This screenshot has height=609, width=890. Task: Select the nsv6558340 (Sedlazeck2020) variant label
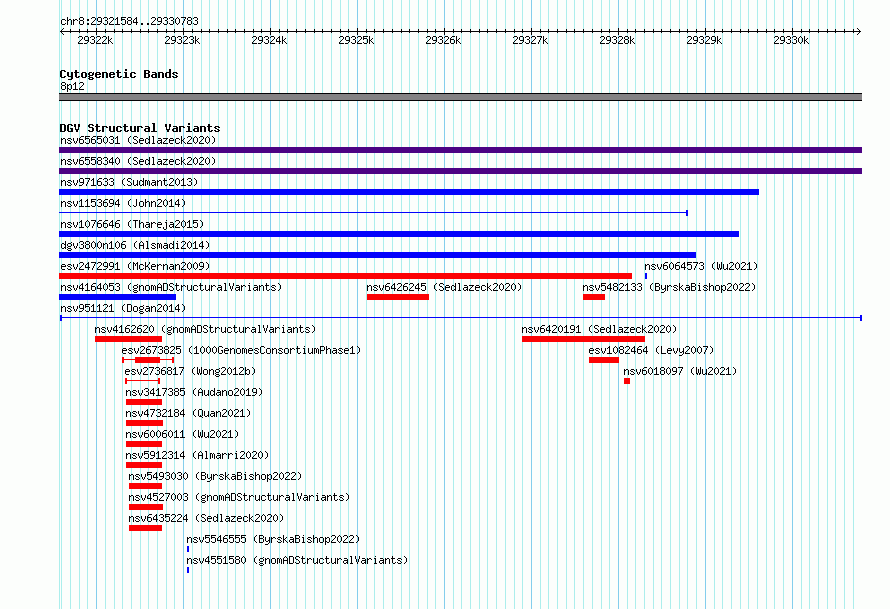[138, 161]
